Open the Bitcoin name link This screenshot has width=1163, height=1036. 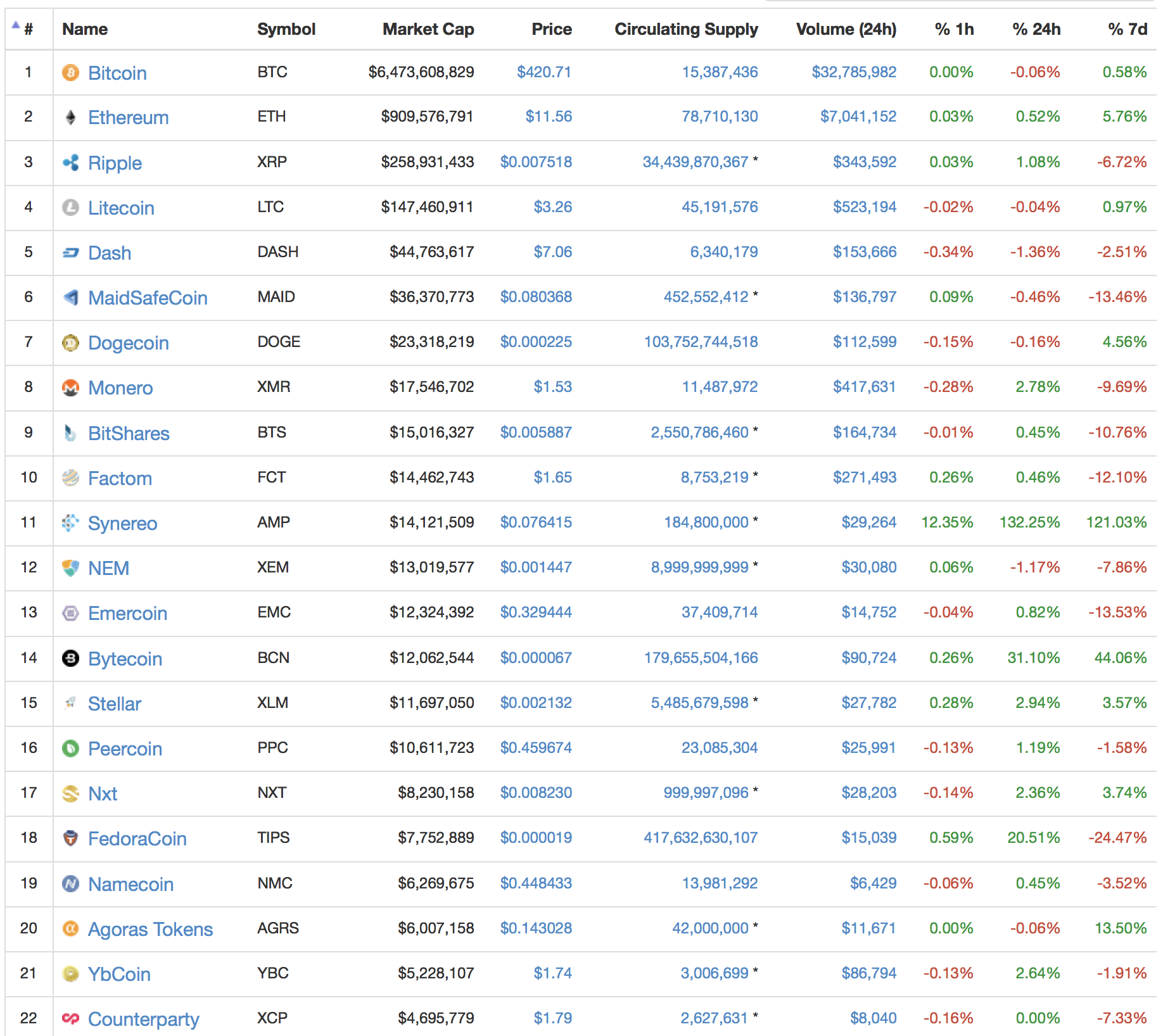[117, 73]
